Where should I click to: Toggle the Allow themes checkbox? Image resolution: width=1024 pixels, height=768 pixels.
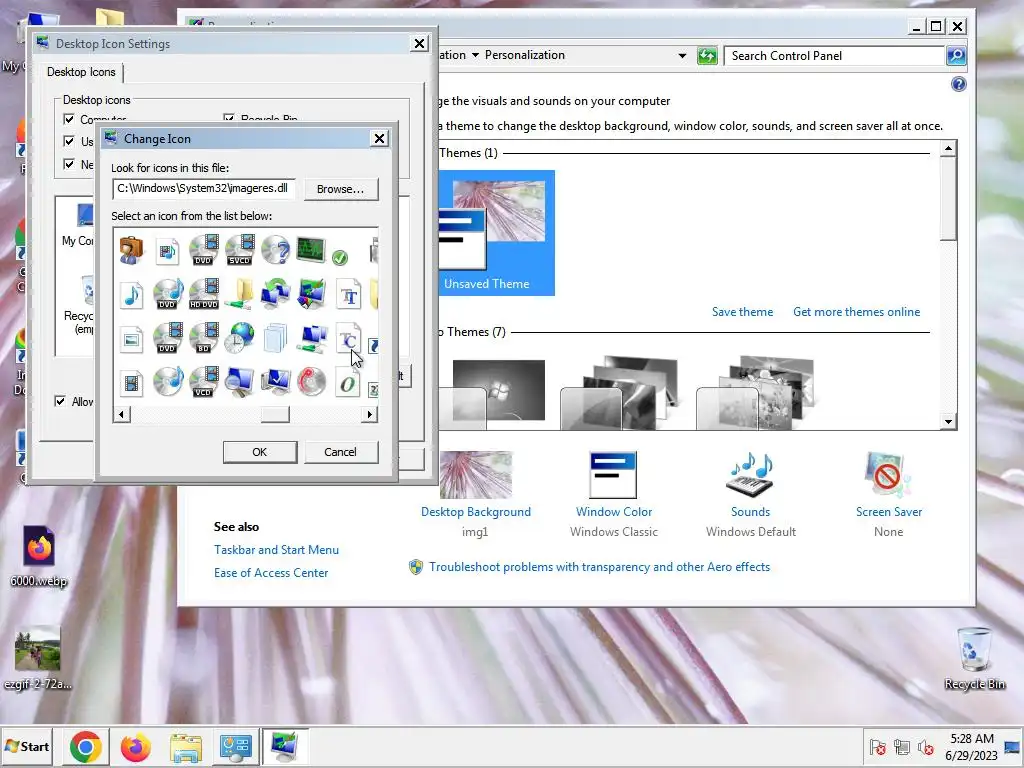coord(60,401)
